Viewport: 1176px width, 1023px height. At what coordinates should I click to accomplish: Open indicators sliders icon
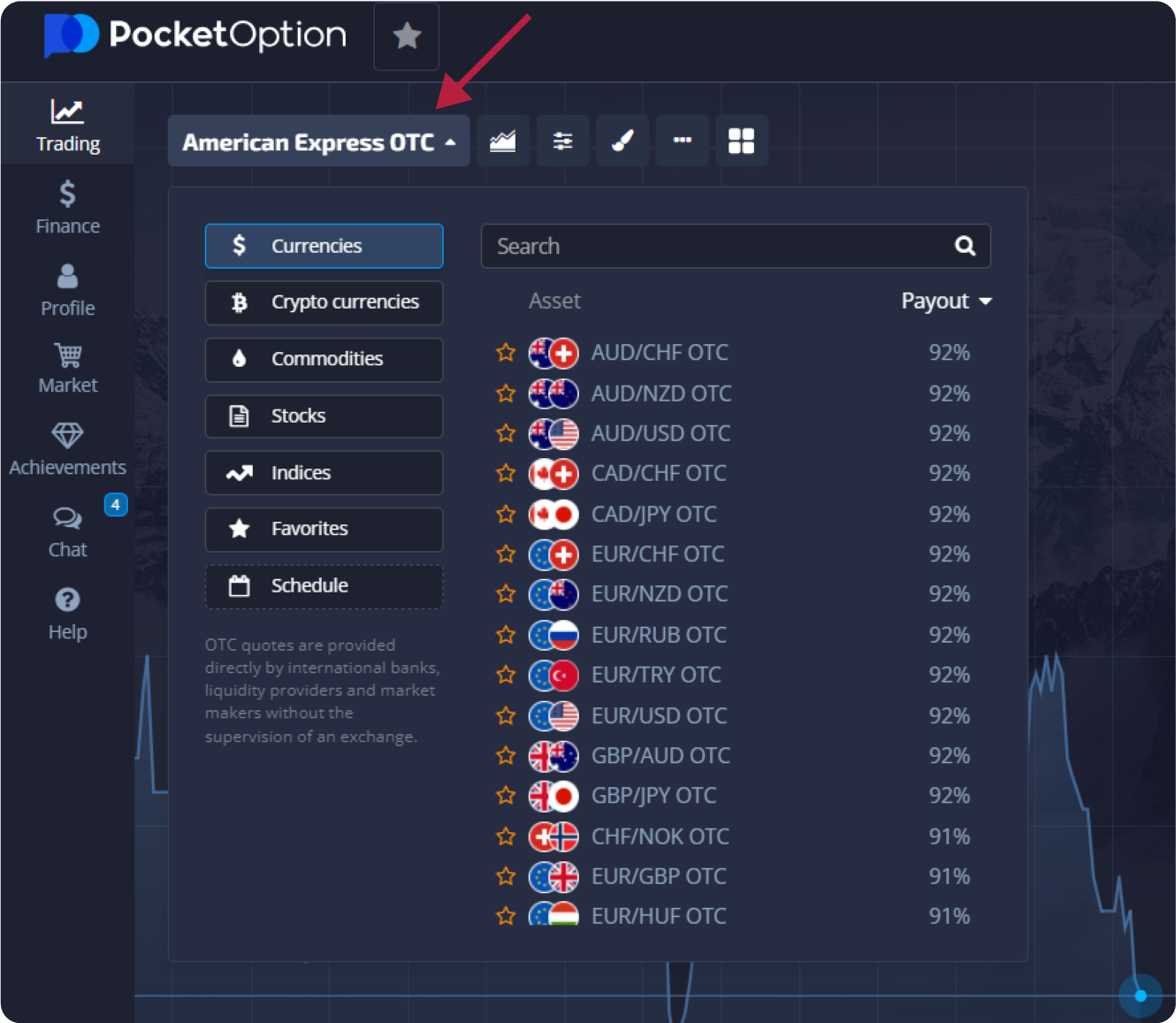562,141
